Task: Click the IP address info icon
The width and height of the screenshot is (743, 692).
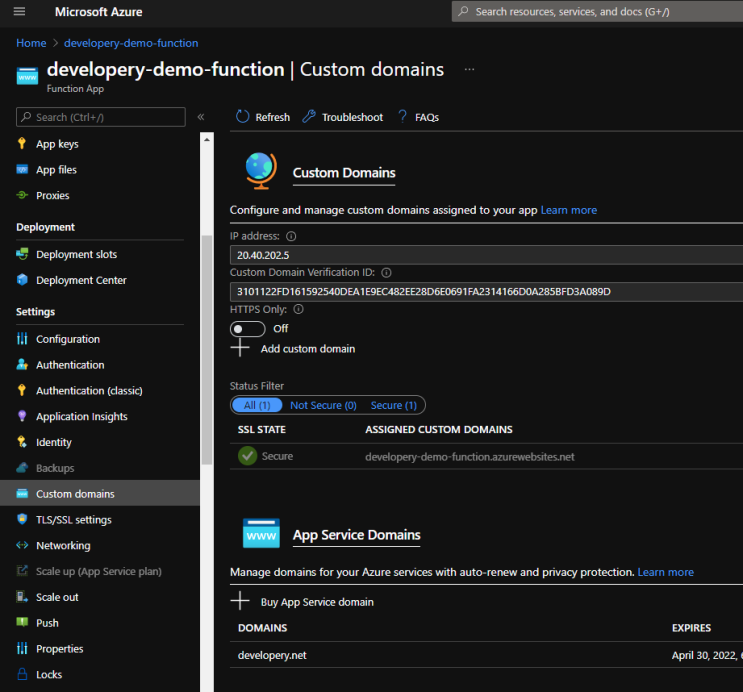Action: pos(291,236)
